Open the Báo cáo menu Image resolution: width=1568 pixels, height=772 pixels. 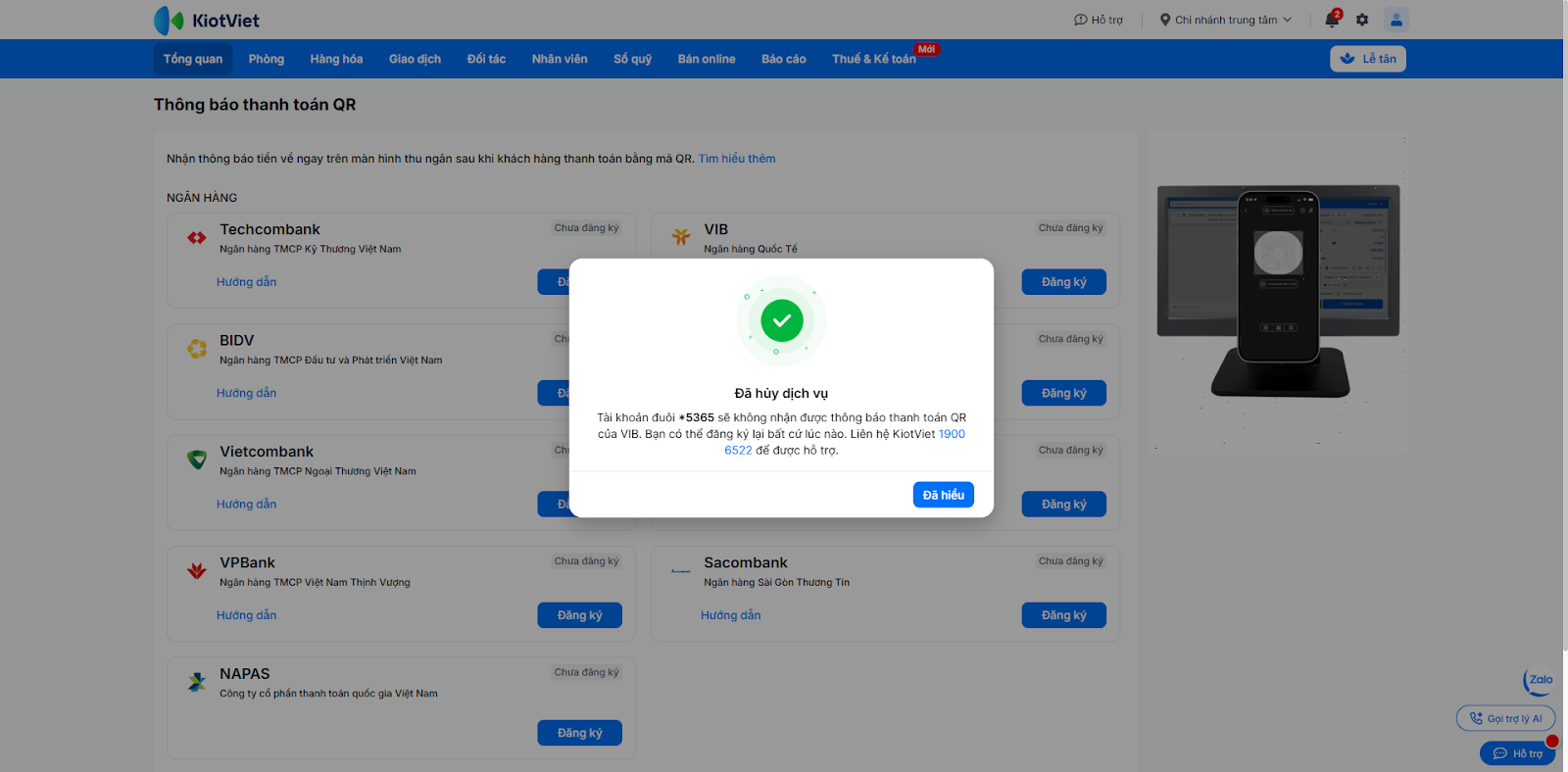[x=784, y=59]
